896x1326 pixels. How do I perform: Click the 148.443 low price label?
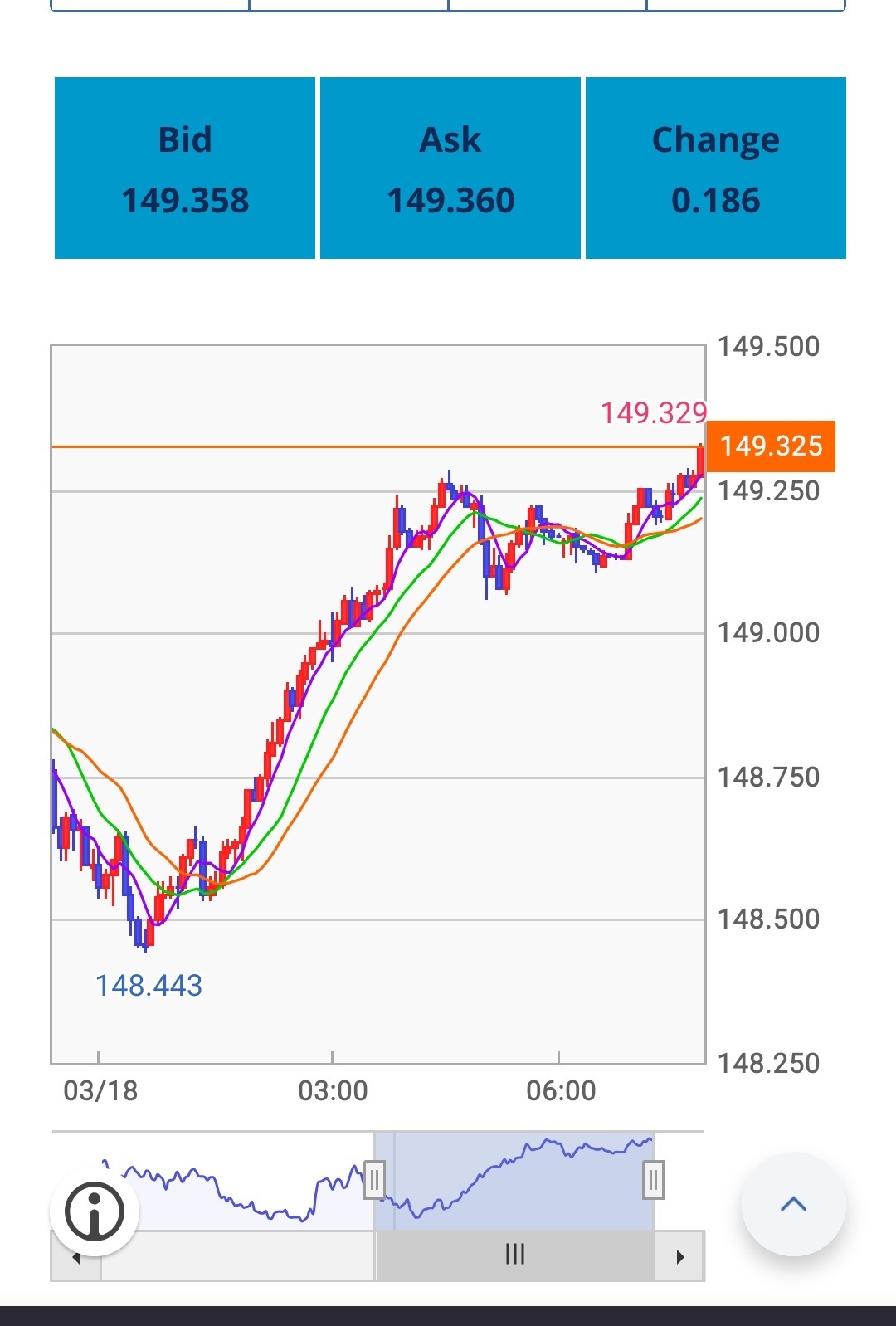pyautogui.click(x=149, y=986)
